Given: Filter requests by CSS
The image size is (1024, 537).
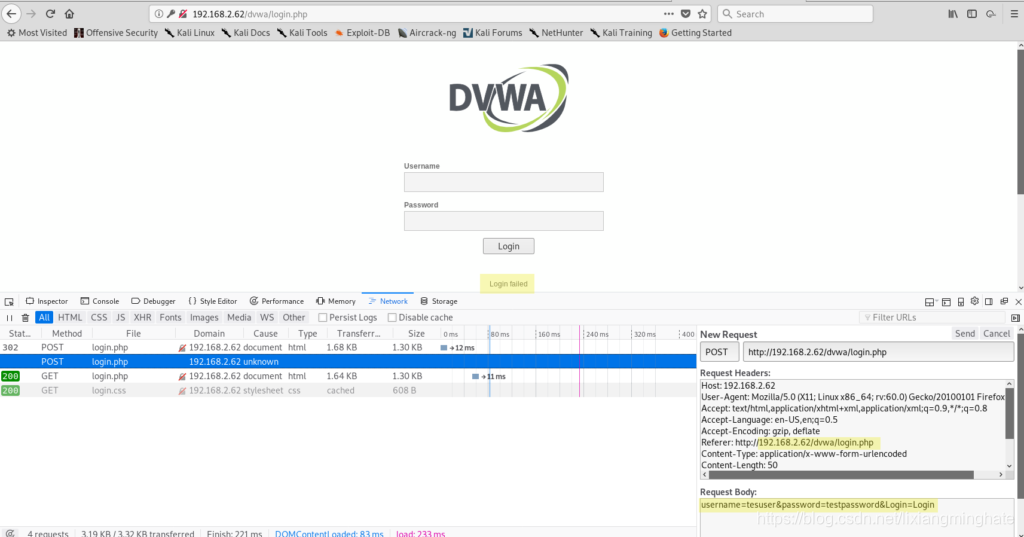Looking at the screenshot, I should point(99,317).
